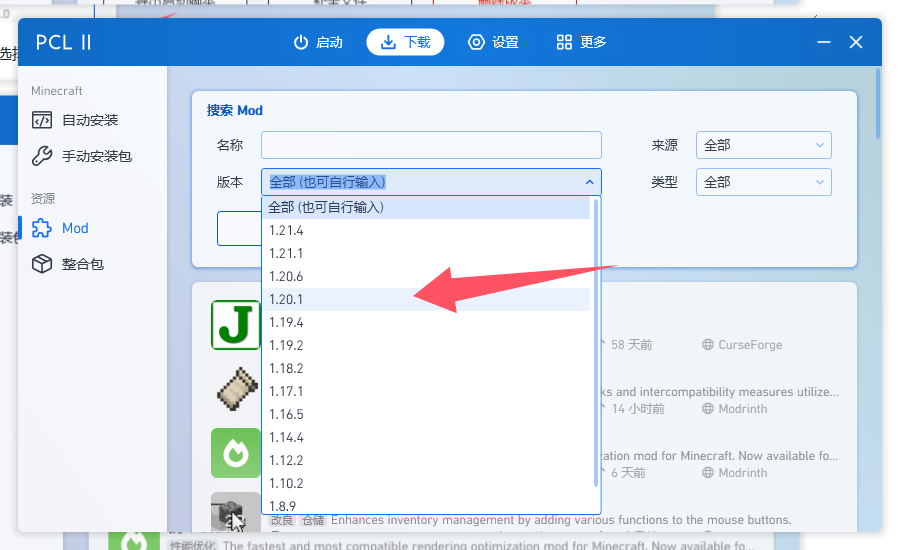
Task: Select the Mod puzzle-piece sidebar item
Action: (75, 228)
